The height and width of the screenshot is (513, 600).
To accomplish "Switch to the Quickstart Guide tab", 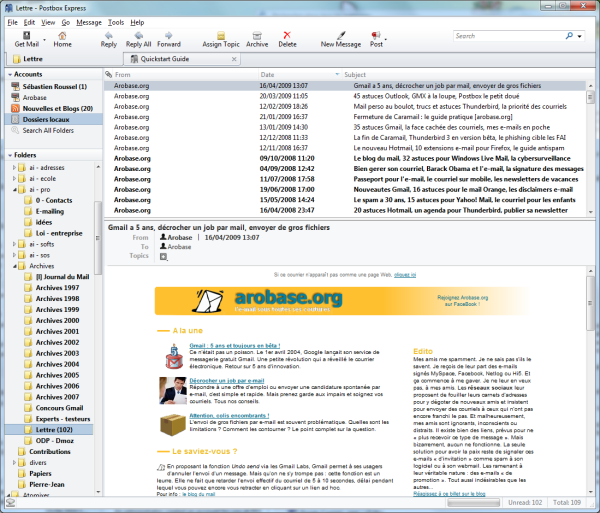I will [x=182, y=59].
